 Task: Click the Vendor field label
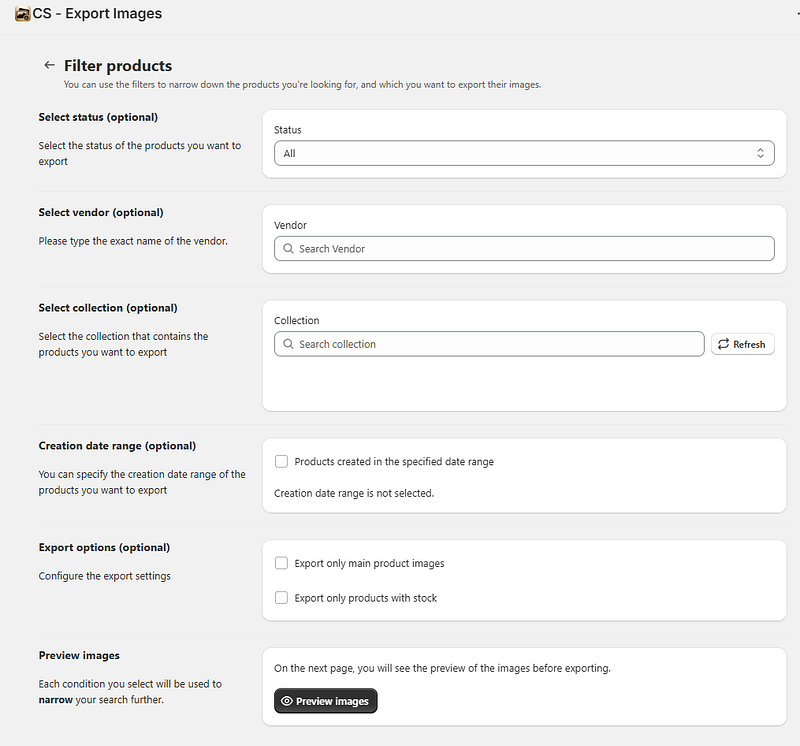coord(291,226)
